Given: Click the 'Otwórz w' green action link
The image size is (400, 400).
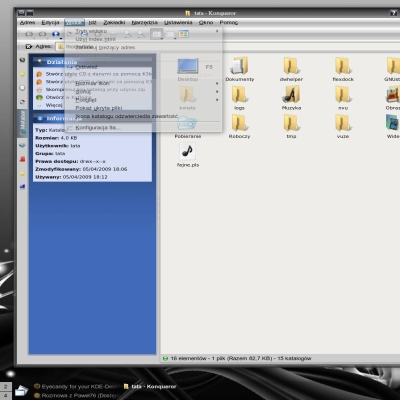Looking at the screenshot, I should click(68, 97).
